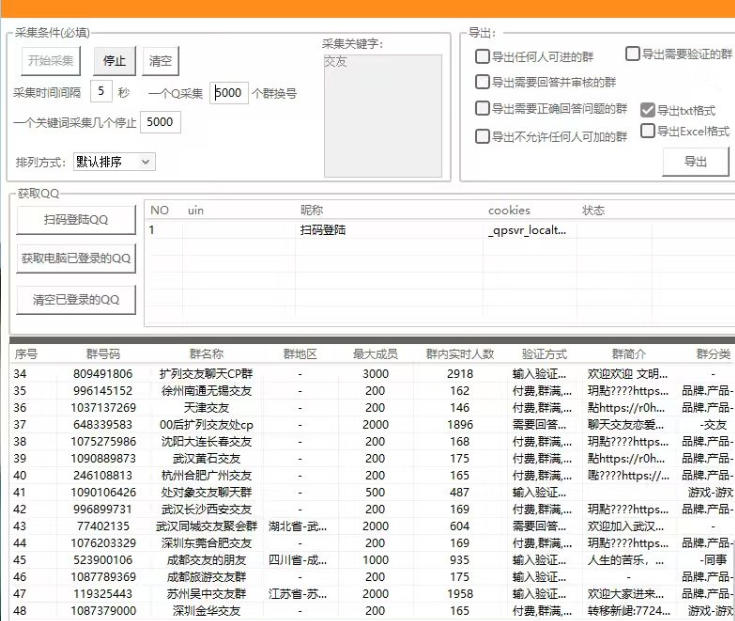
Task: Click the uin column header
Action: 195,210
